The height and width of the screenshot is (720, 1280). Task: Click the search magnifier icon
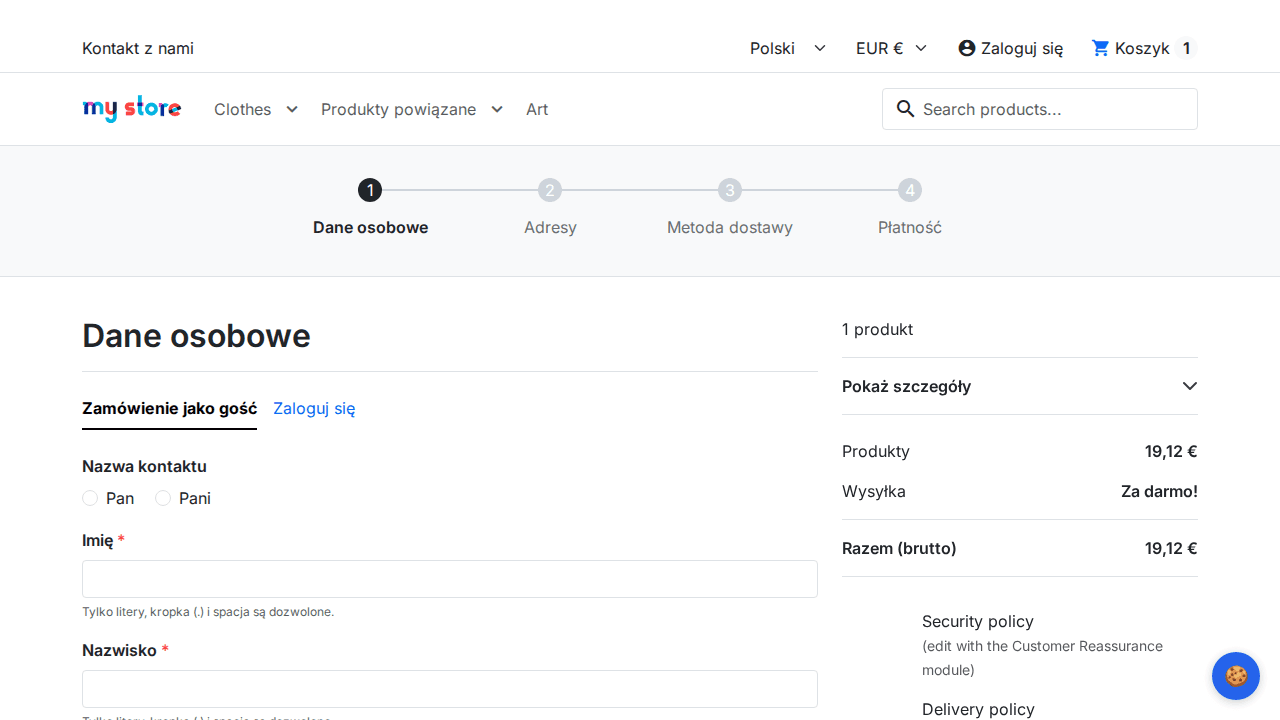pyautogui.click(x=906, y=109)
